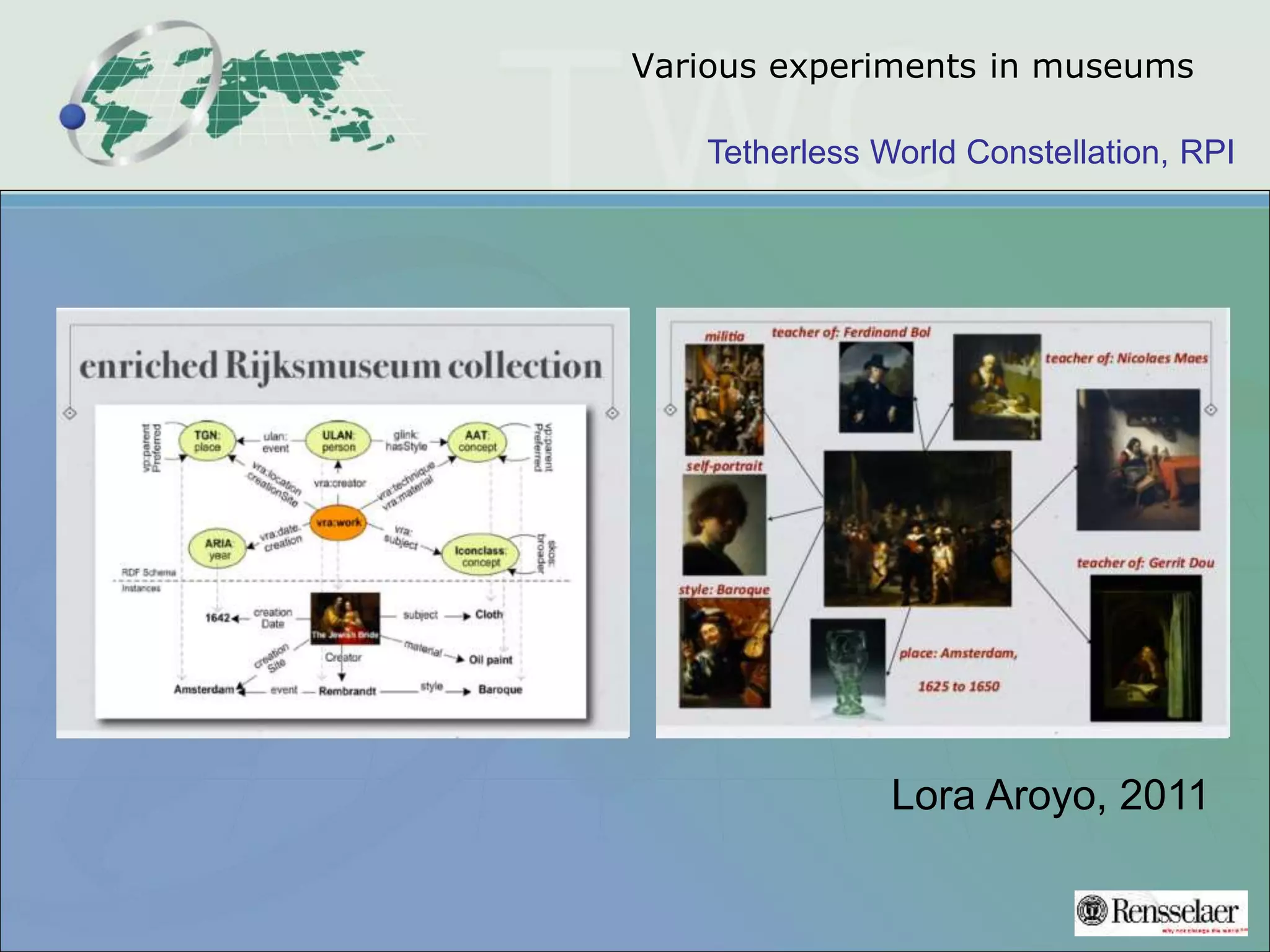Click the 'Amsterdam' instance label
The width and height of the screenshot is (1270, 952).
tap(204, 689)
